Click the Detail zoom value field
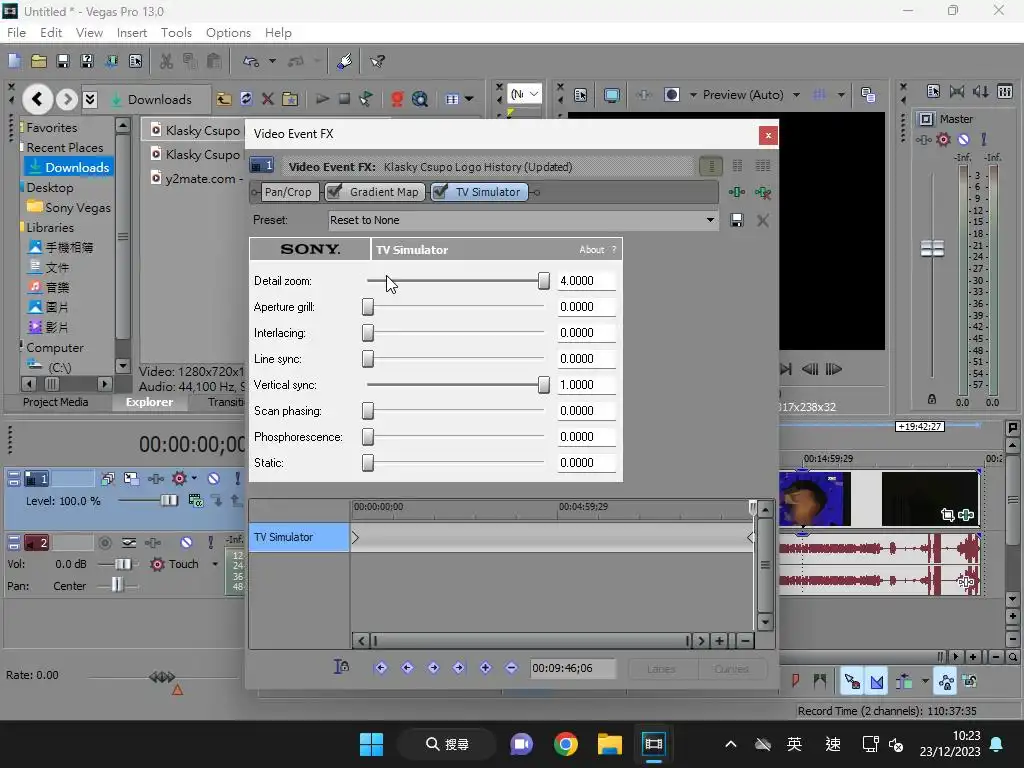The height and width of the screenshot is (768, 1024). pyautogui.click(x=586, y=281)
